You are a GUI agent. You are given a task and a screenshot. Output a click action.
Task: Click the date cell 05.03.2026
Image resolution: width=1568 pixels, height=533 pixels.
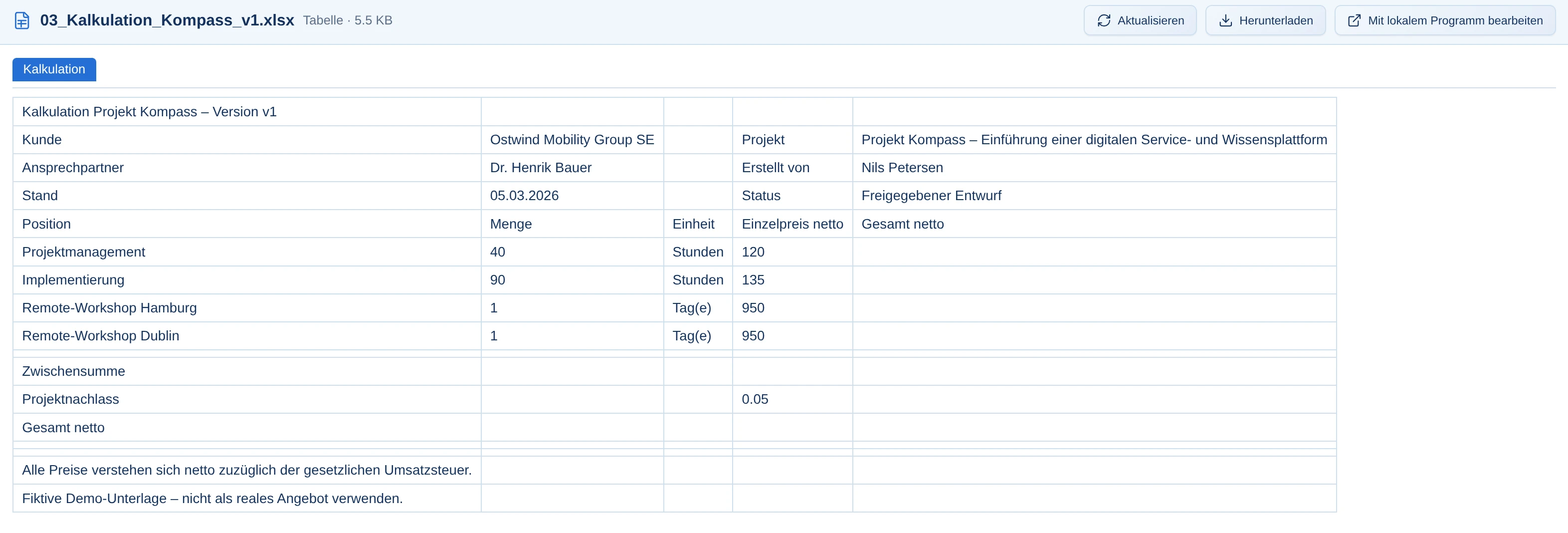[572, 196]
